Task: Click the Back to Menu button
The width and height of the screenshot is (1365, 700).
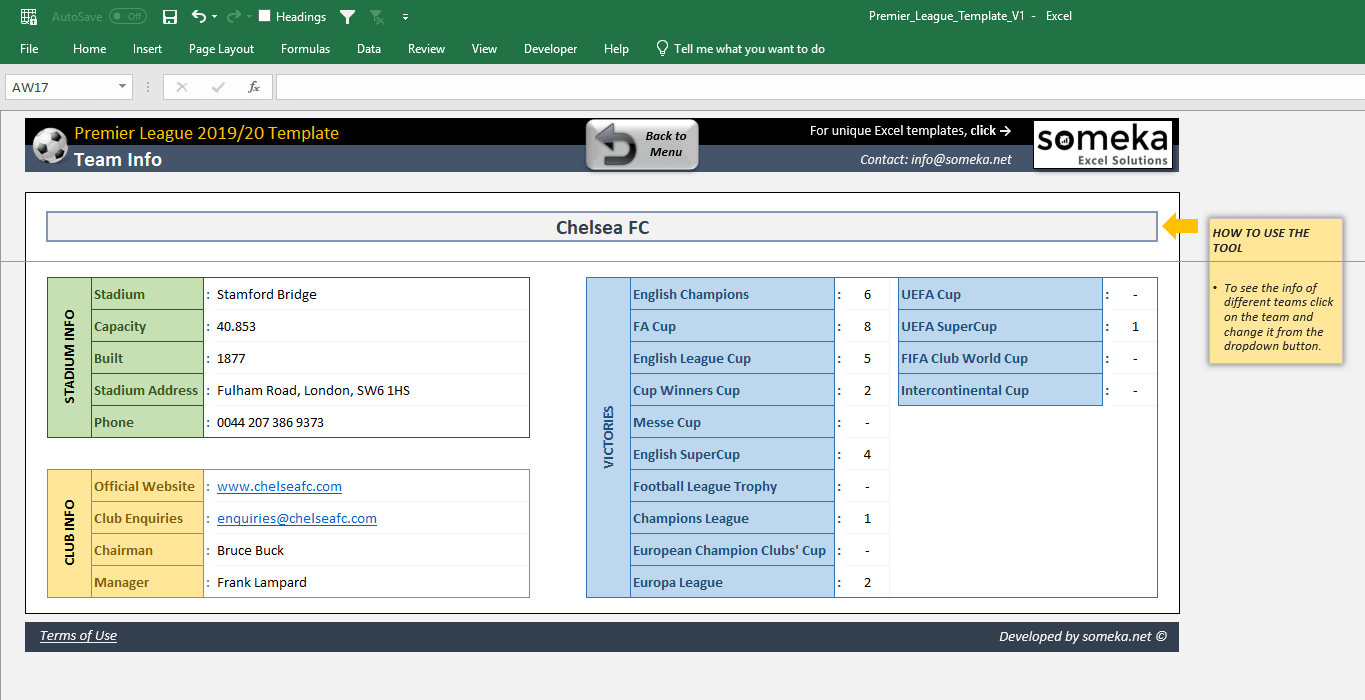Action: tap(642, 145)
